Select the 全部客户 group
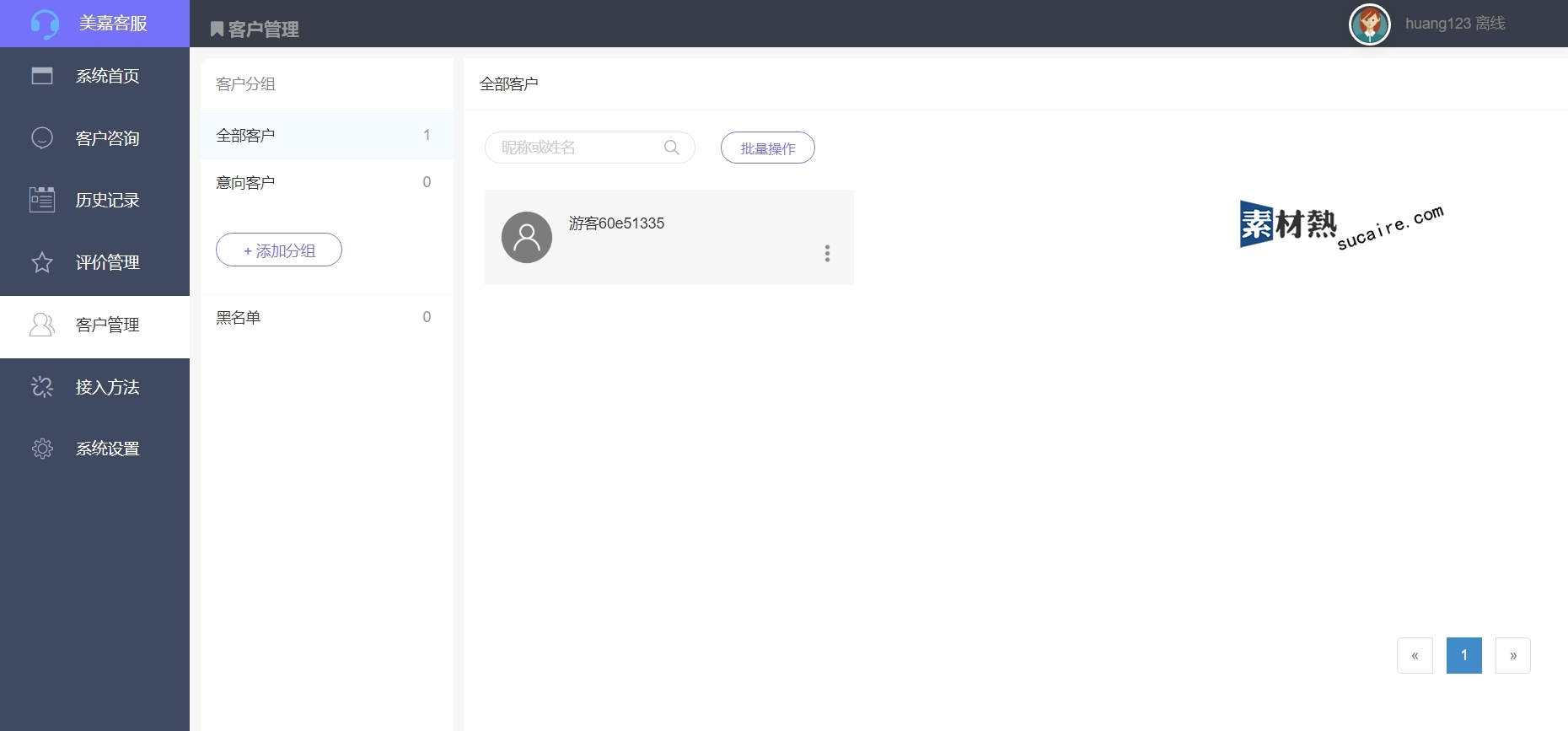 327,136
